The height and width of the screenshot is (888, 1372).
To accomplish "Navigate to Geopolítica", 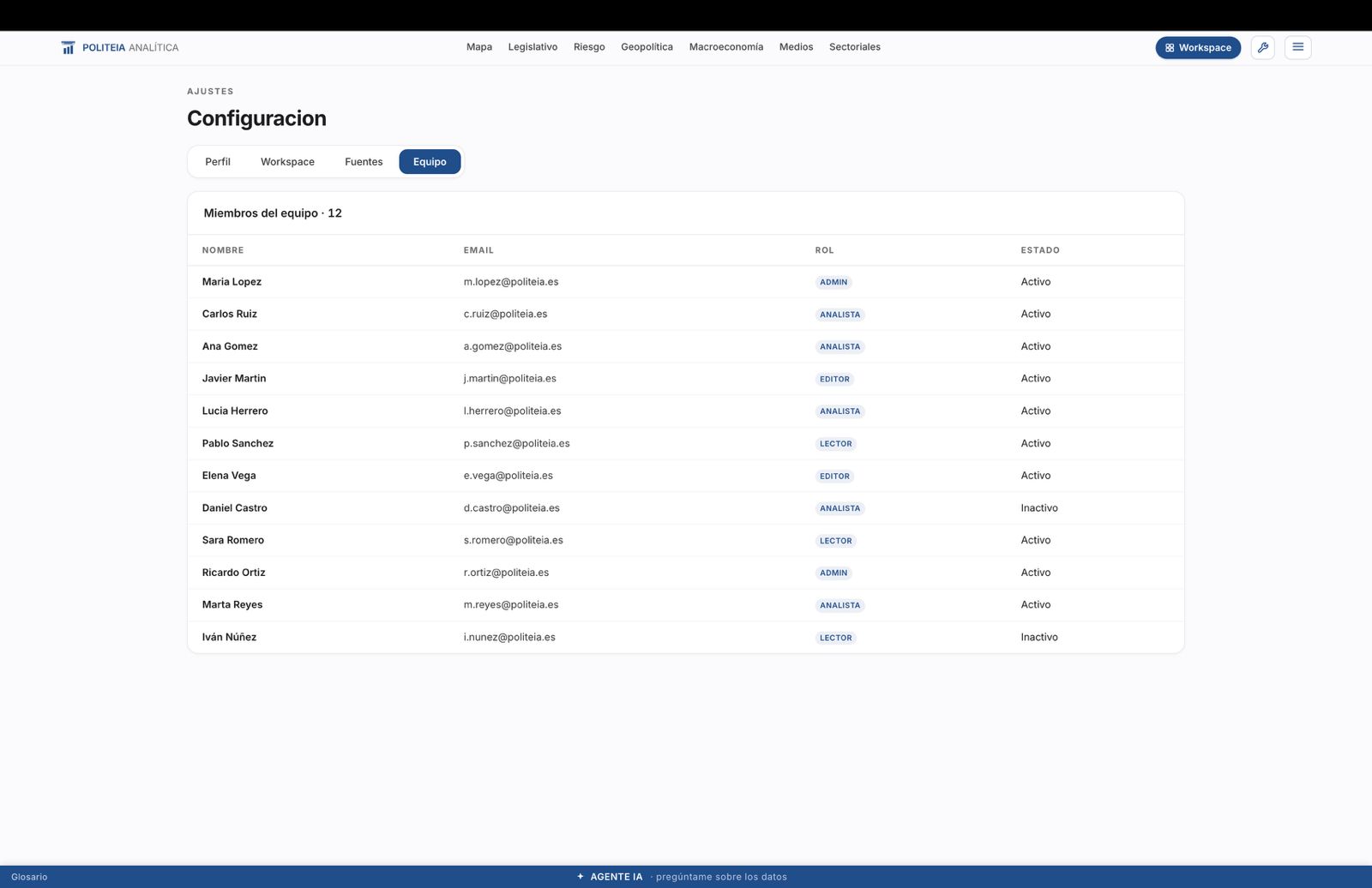I will click(647, 47).
